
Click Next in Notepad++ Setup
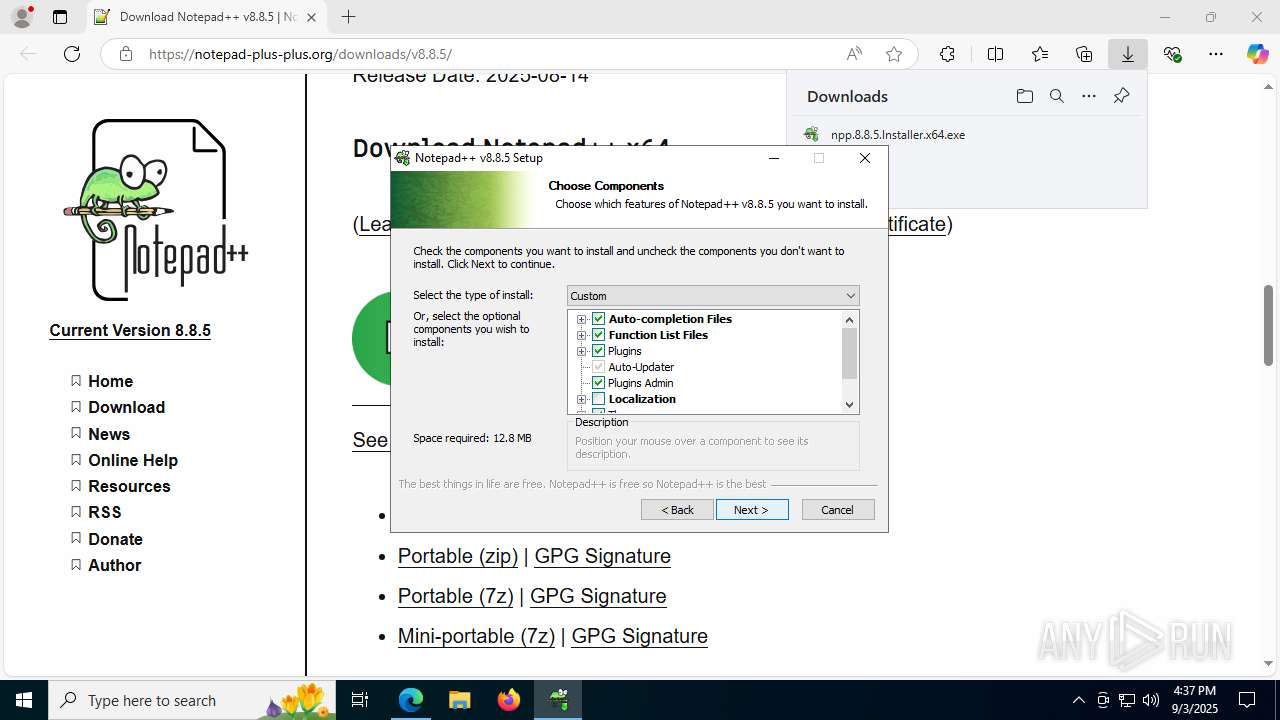click(x=752, y=510)
